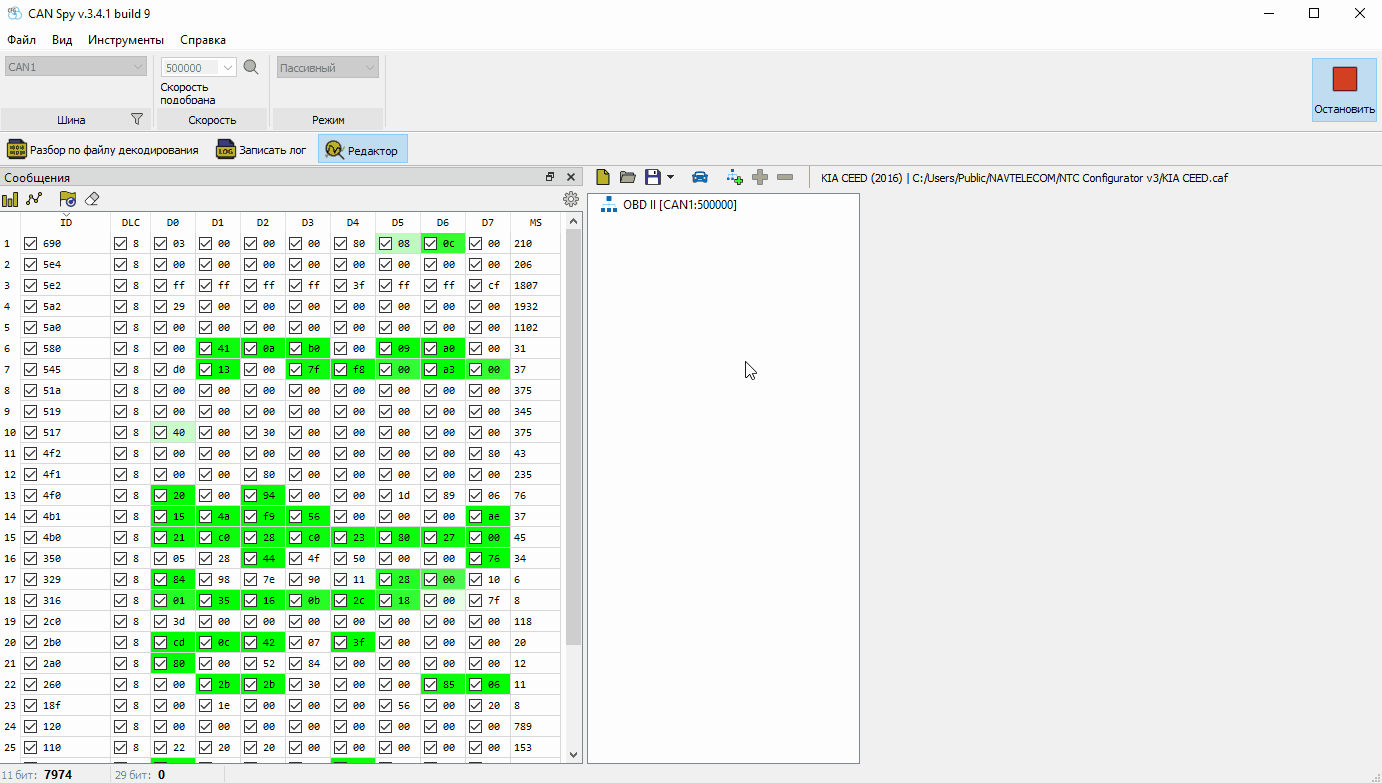Open the Инструменты menu
This screenshot has height=783, width=1382.
click(x=126, y=40)
